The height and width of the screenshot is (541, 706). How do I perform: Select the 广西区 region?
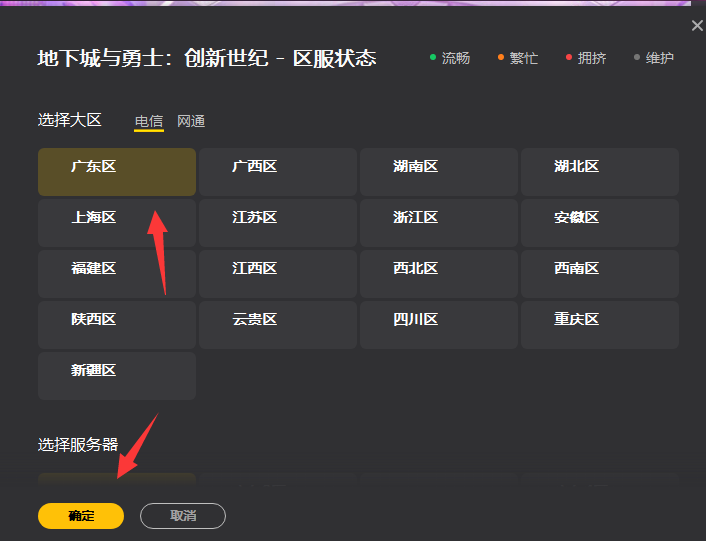coord(278,172)
